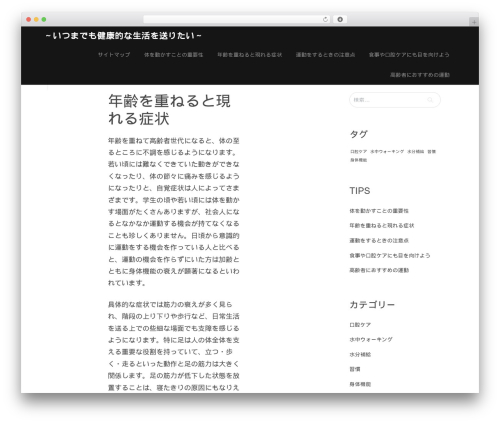The height and width of the screenshot is (423, 500).
Task: Click the browser address bar
Action: [x=237, y=19]
